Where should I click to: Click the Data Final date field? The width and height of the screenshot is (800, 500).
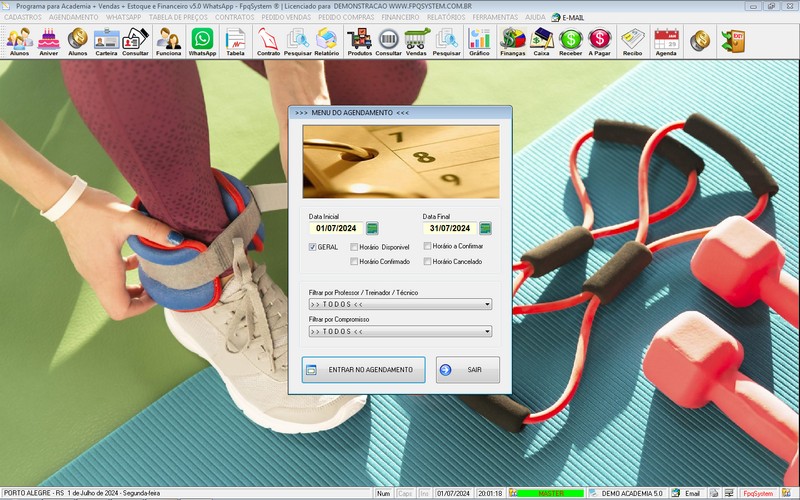[x=449, y=228]
